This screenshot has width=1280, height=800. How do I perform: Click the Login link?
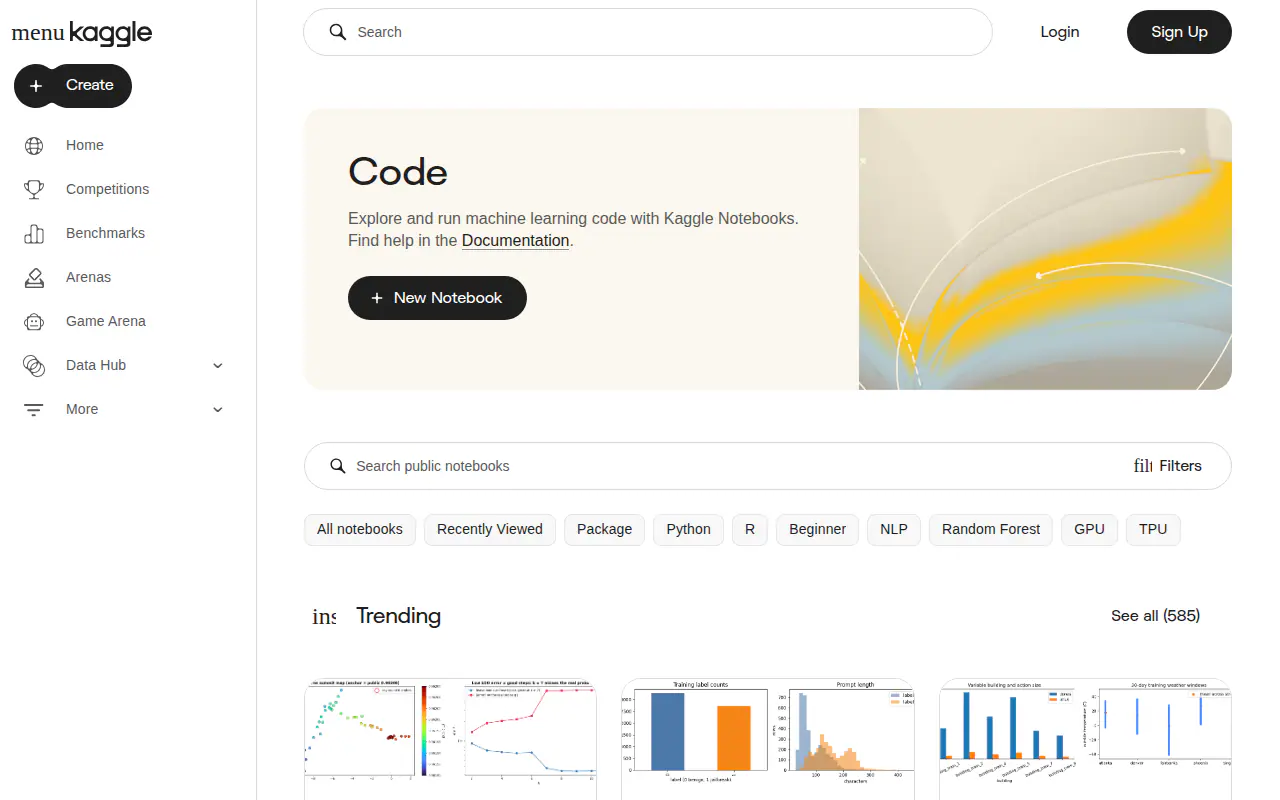point(1060,32)
